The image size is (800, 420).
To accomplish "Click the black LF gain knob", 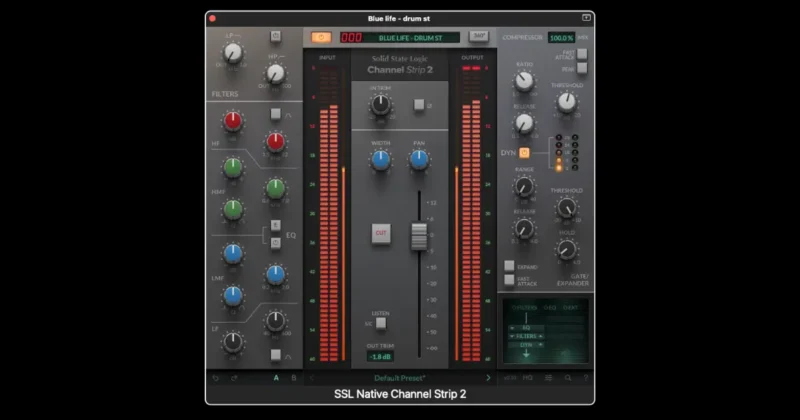I will [x=233, y=341].
